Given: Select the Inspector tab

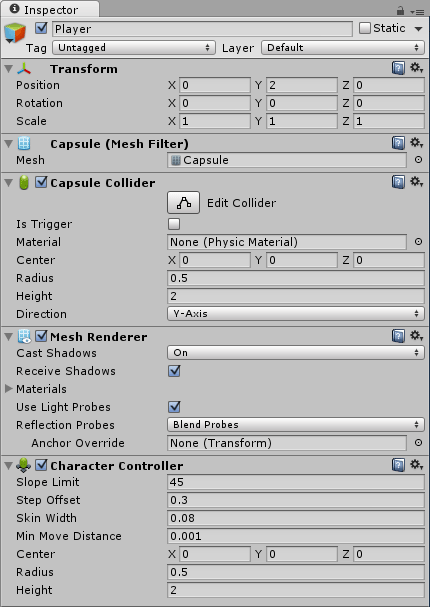Looking at the screenshot, I should [x=50, y=10].
